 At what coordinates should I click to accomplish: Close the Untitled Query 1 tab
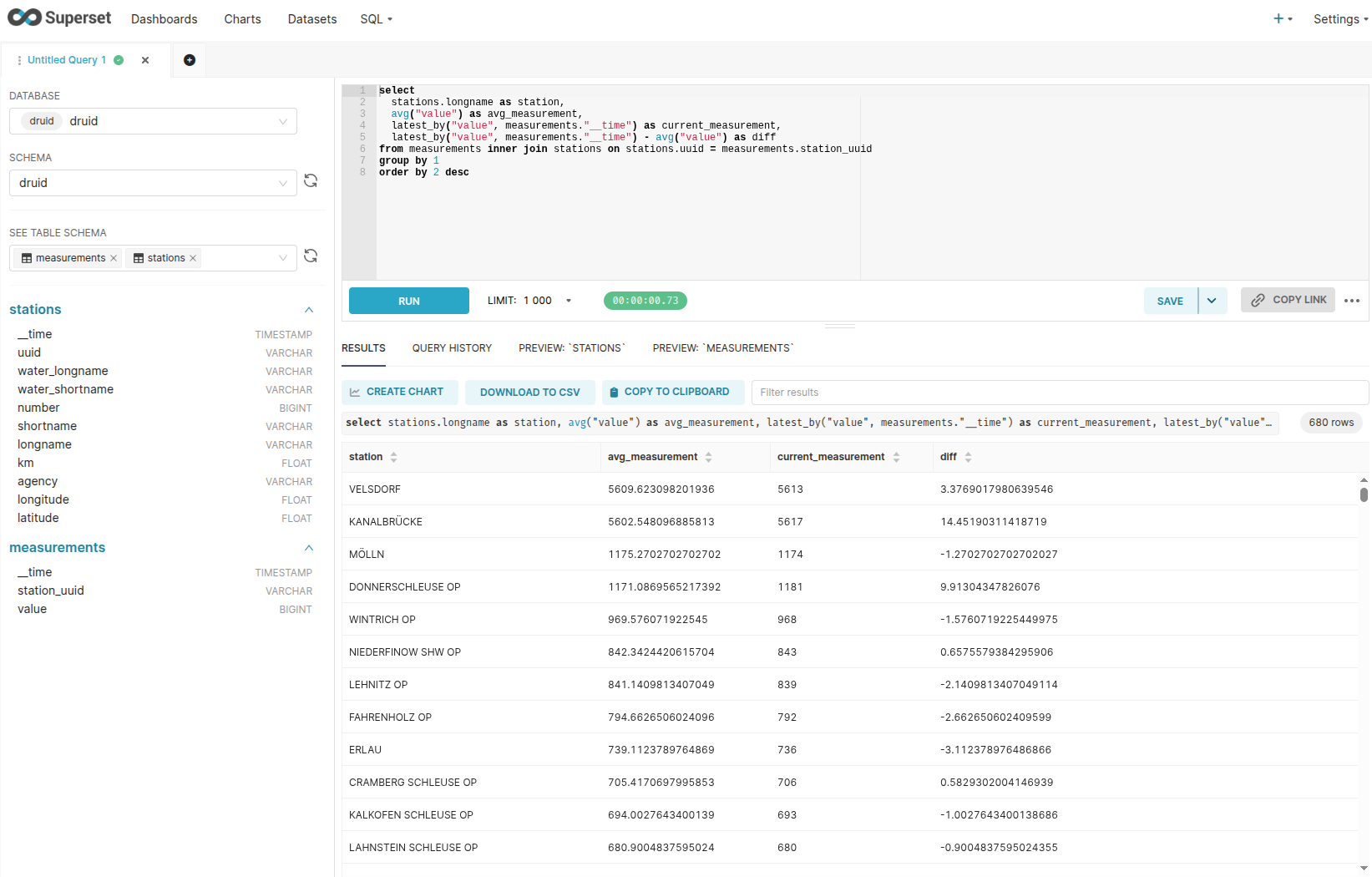tap(145, 60)
